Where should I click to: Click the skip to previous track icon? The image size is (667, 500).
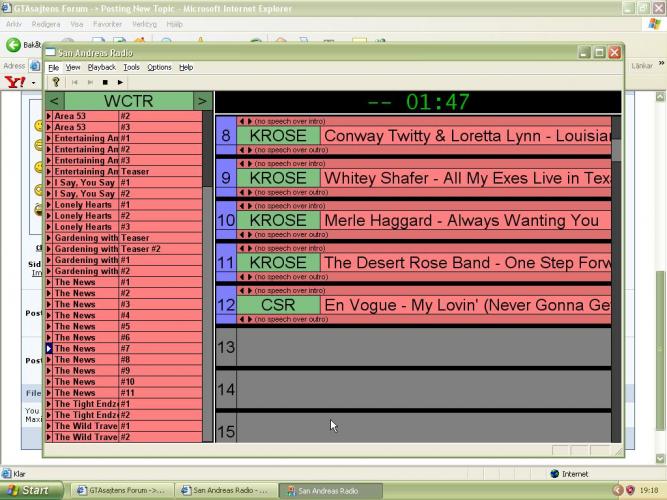[x=75, y=83]
